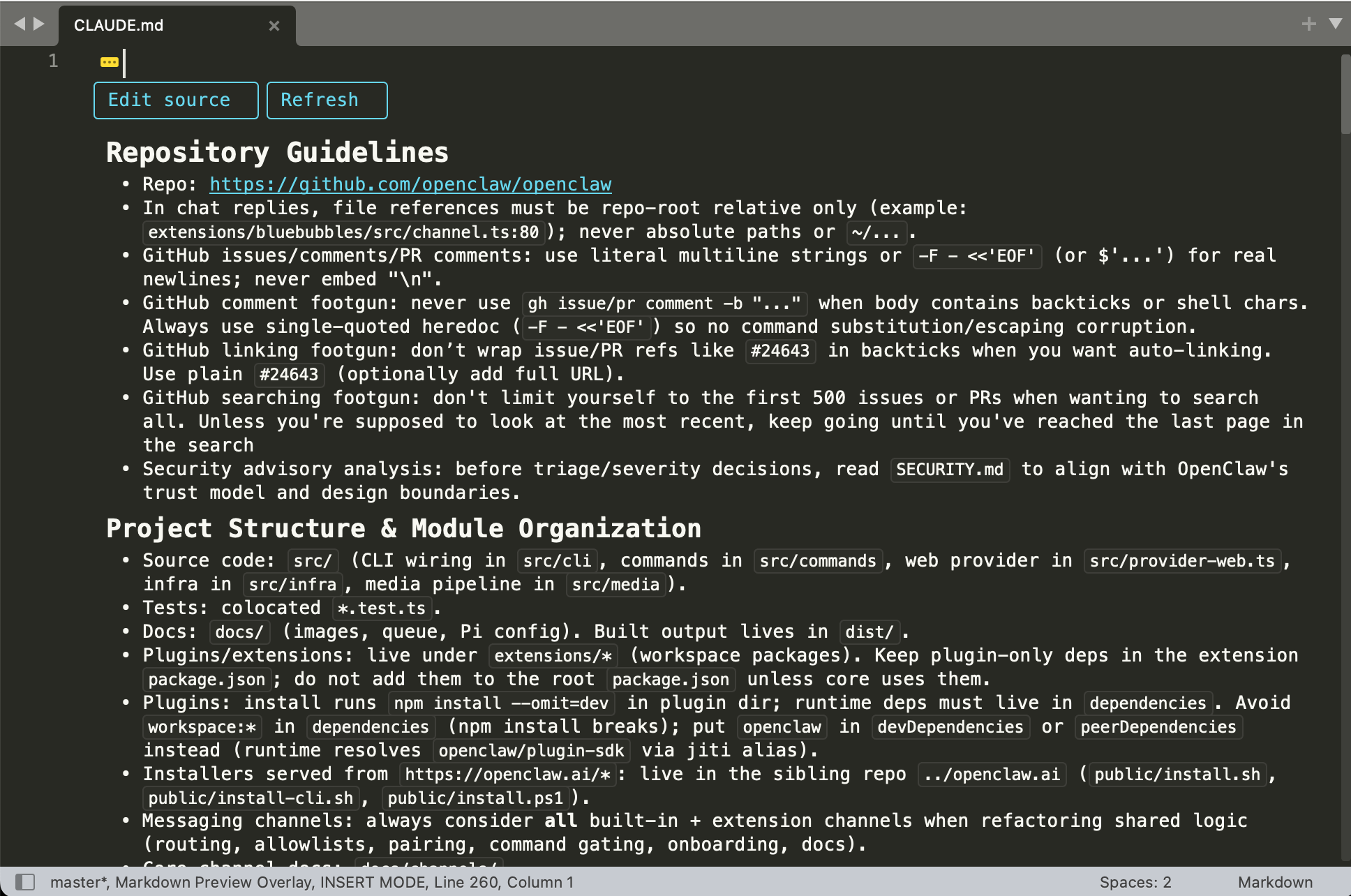
Task: Click the gh issue/pr comment -b code snippet
Action: (x=664, y=304)
